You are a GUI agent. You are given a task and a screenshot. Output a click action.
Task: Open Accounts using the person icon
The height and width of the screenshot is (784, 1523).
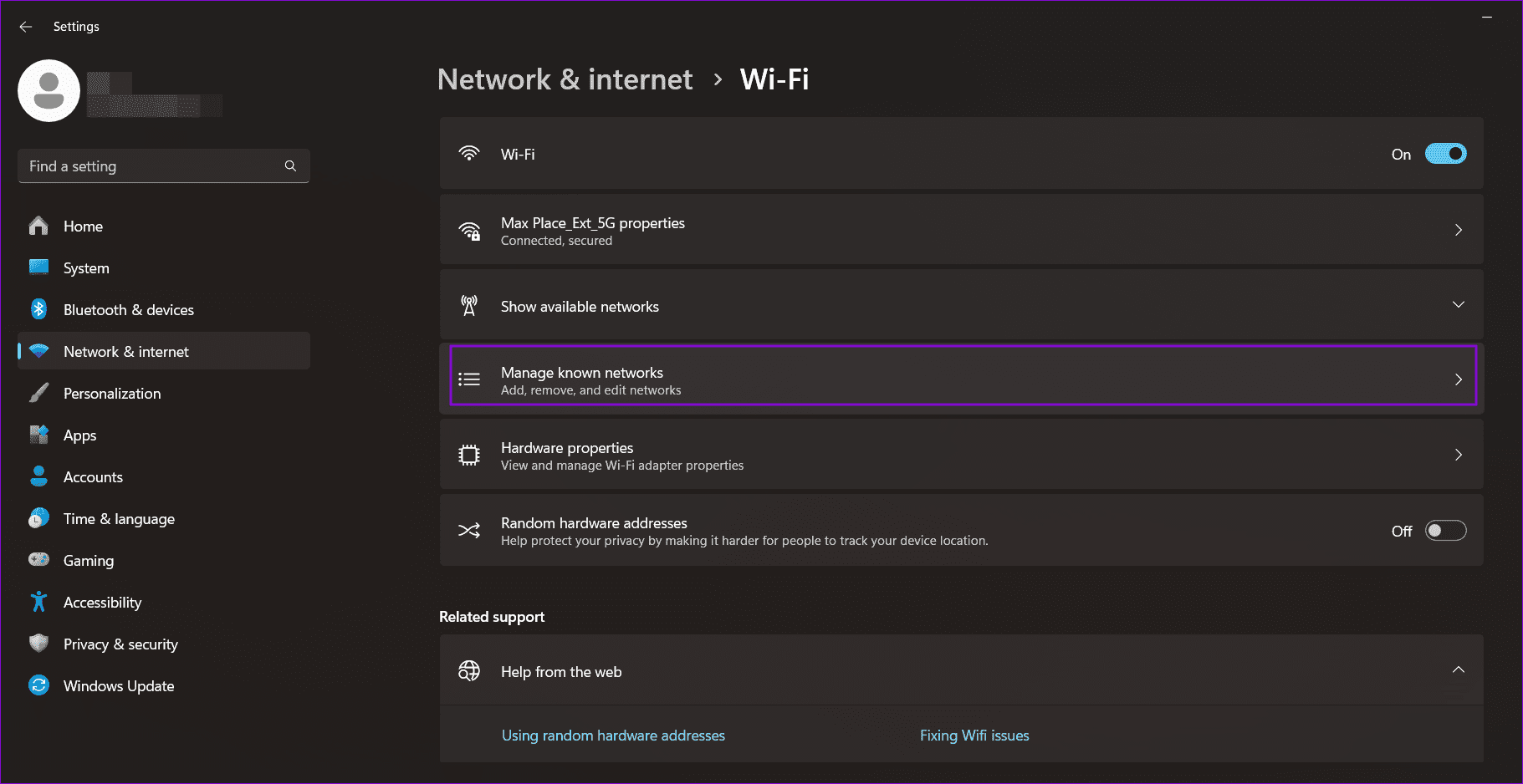point(38,476)
